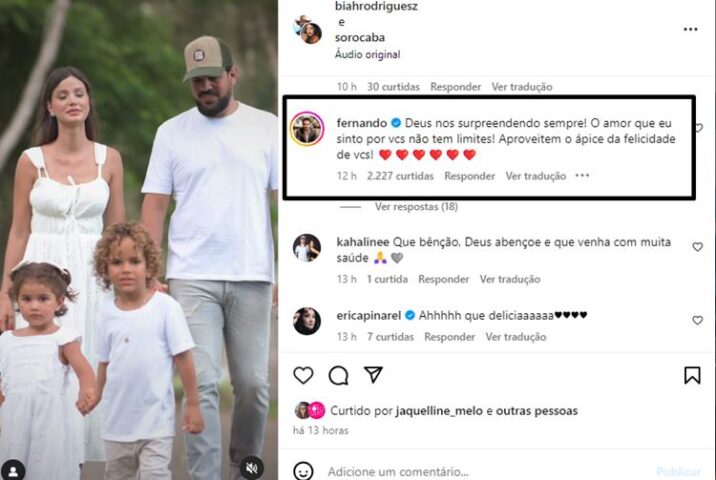Viewport: 716px width, 480px height.
Task: Open more options on fernando's comment
Action: point(582,175)
